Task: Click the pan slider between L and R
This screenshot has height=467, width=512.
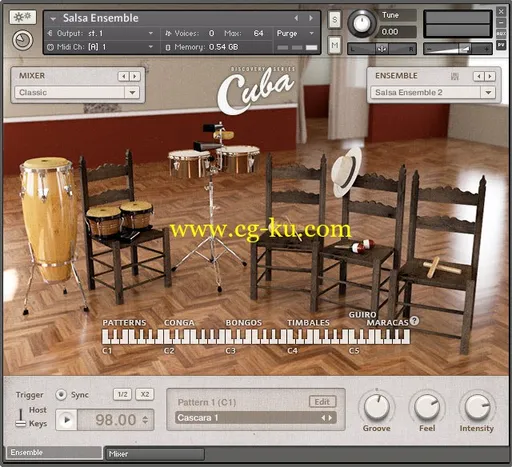Action: (382, 49)
